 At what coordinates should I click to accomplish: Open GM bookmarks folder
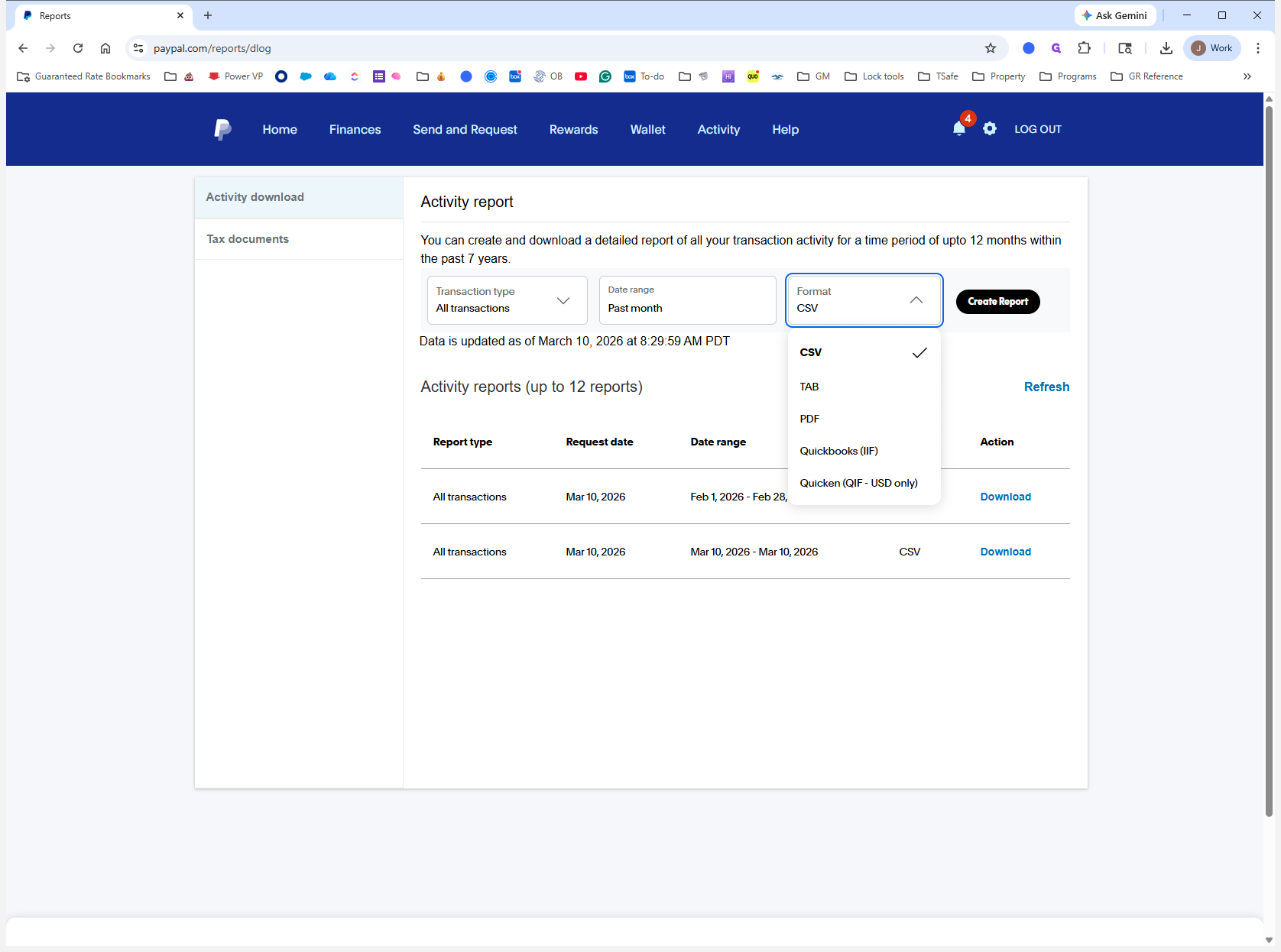pyautogui.click(x=814, y=76)
